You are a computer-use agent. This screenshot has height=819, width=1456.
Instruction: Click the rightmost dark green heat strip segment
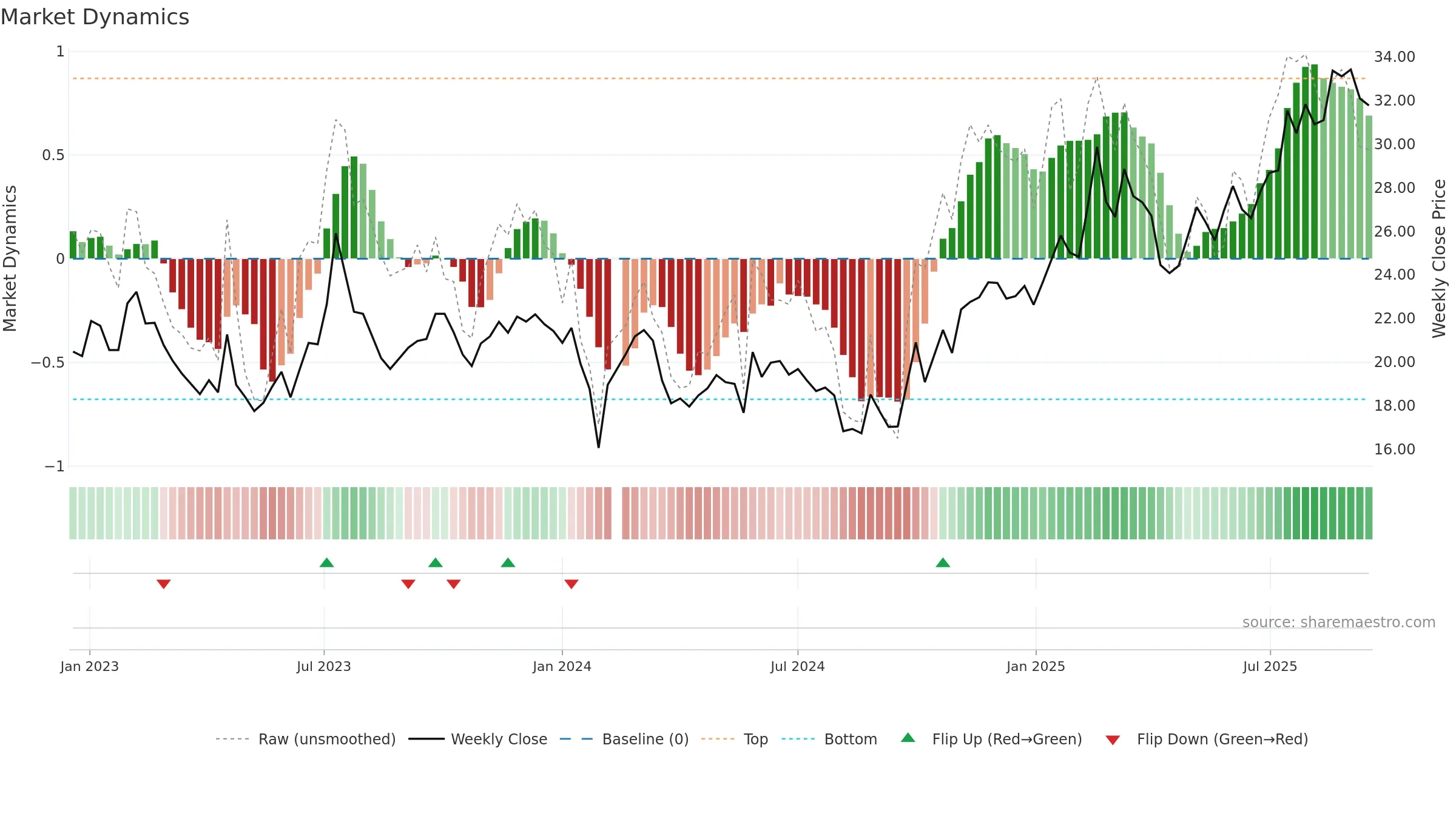1369,513
